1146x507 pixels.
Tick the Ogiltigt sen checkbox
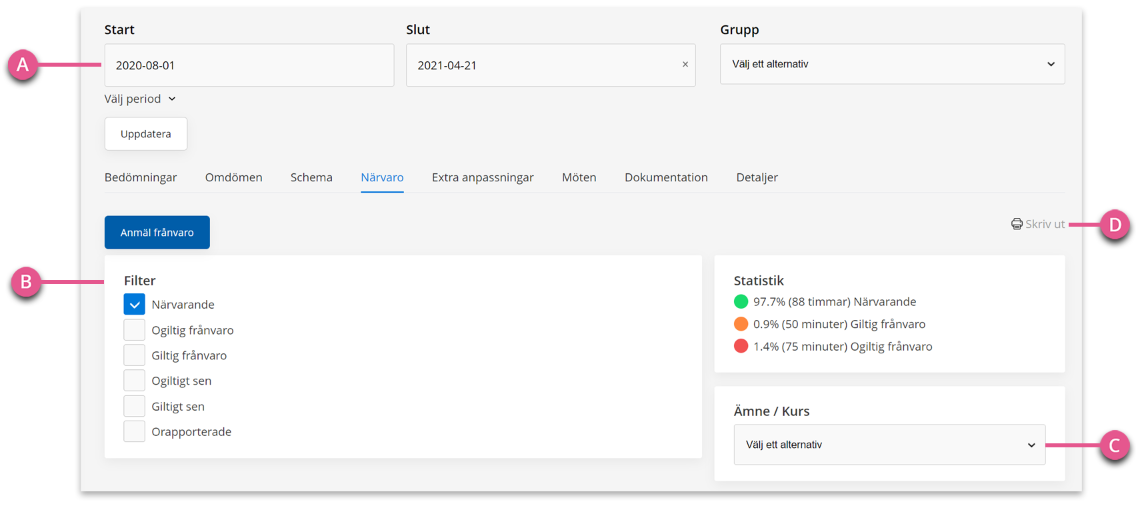pos(134,381)
